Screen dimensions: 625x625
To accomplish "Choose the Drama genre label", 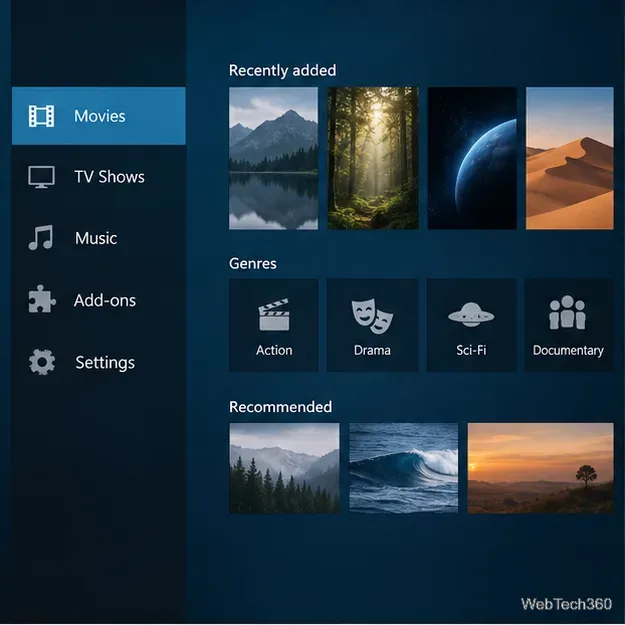I will [372, 350].
